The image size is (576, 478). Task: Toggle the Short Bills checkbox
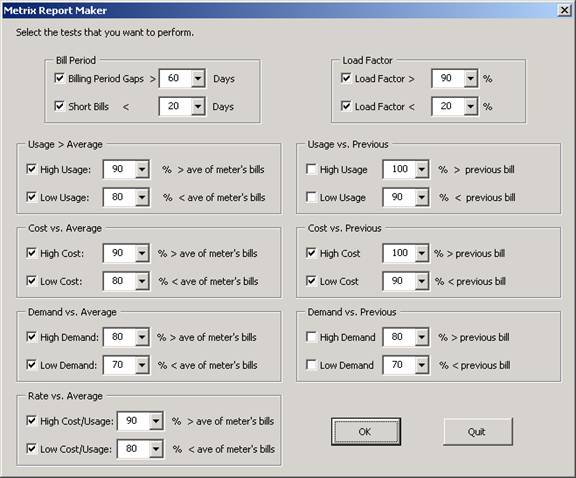[x=59, y=106]
